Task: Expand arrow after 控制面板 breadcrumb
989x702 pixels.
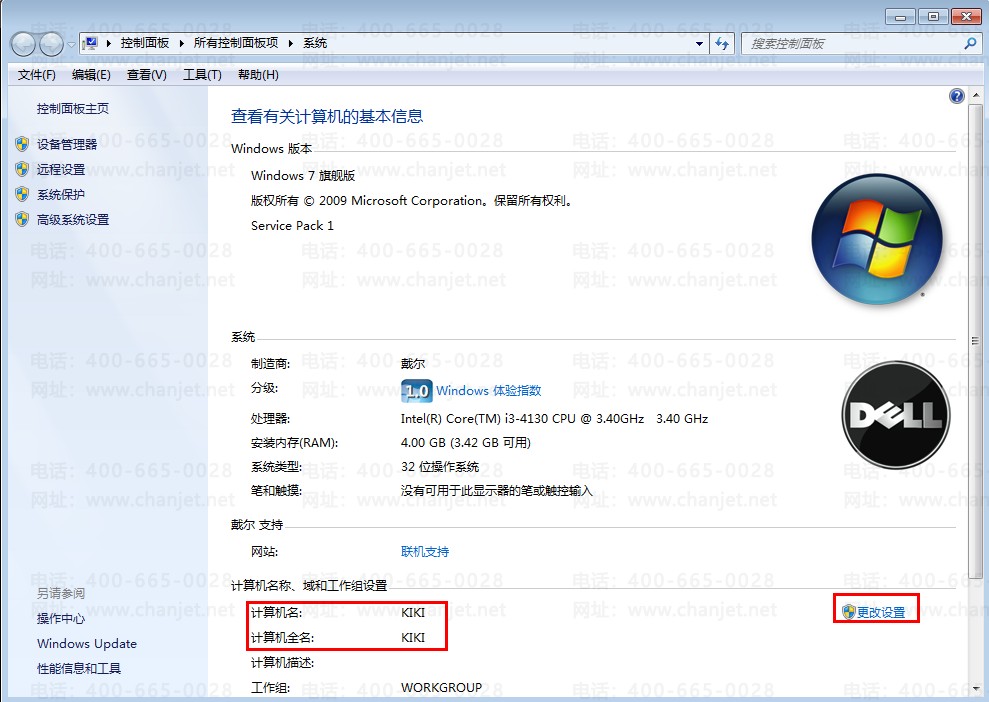Action: pos(182,43)
